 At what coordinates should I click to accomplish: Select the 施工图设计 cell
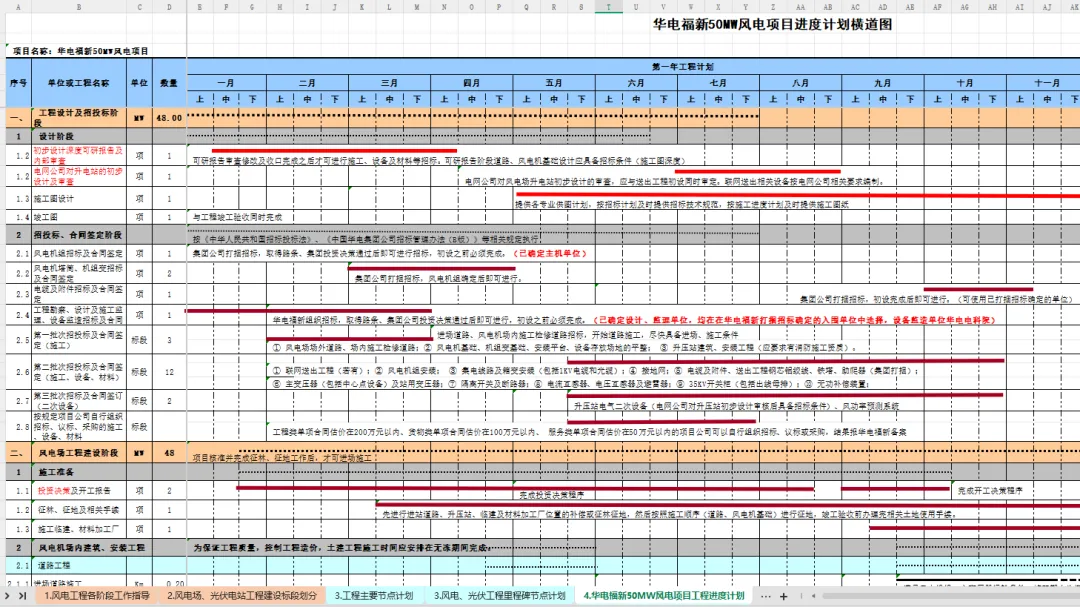(79, 198)
